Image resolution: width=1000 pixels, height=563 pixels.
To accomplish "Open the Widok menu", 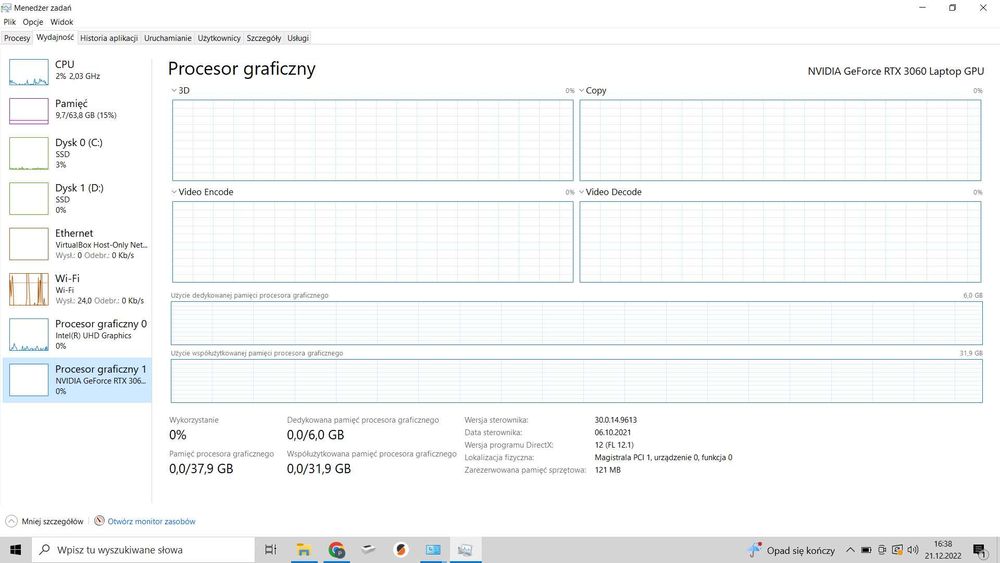I will pos(62,22).
